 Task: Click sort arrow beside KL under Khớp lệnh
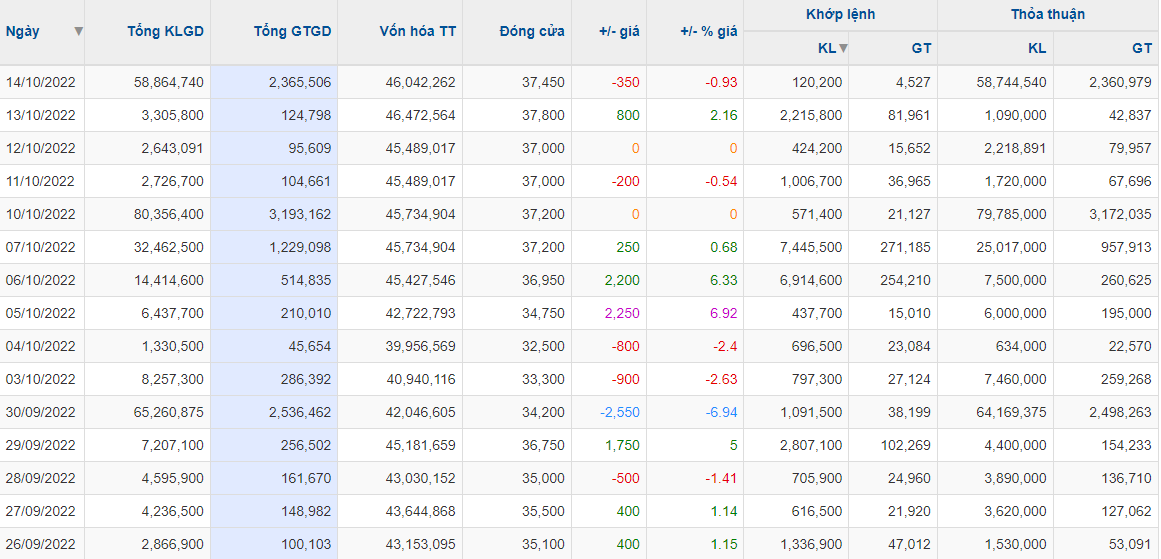(x=843, y=48)
